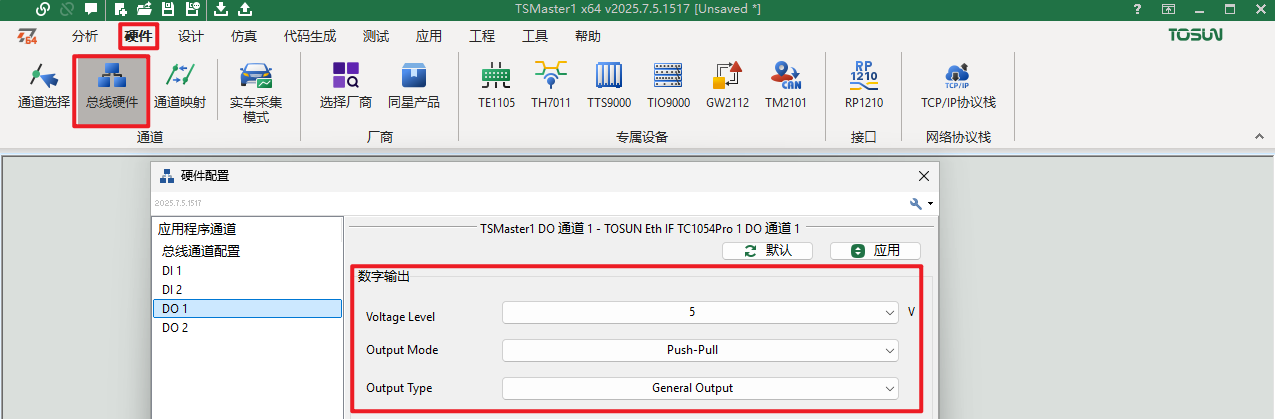Open the TIO9000 device tool
Screen dimensions: 1275x419
pyautogui.click(x=668, y=87)
